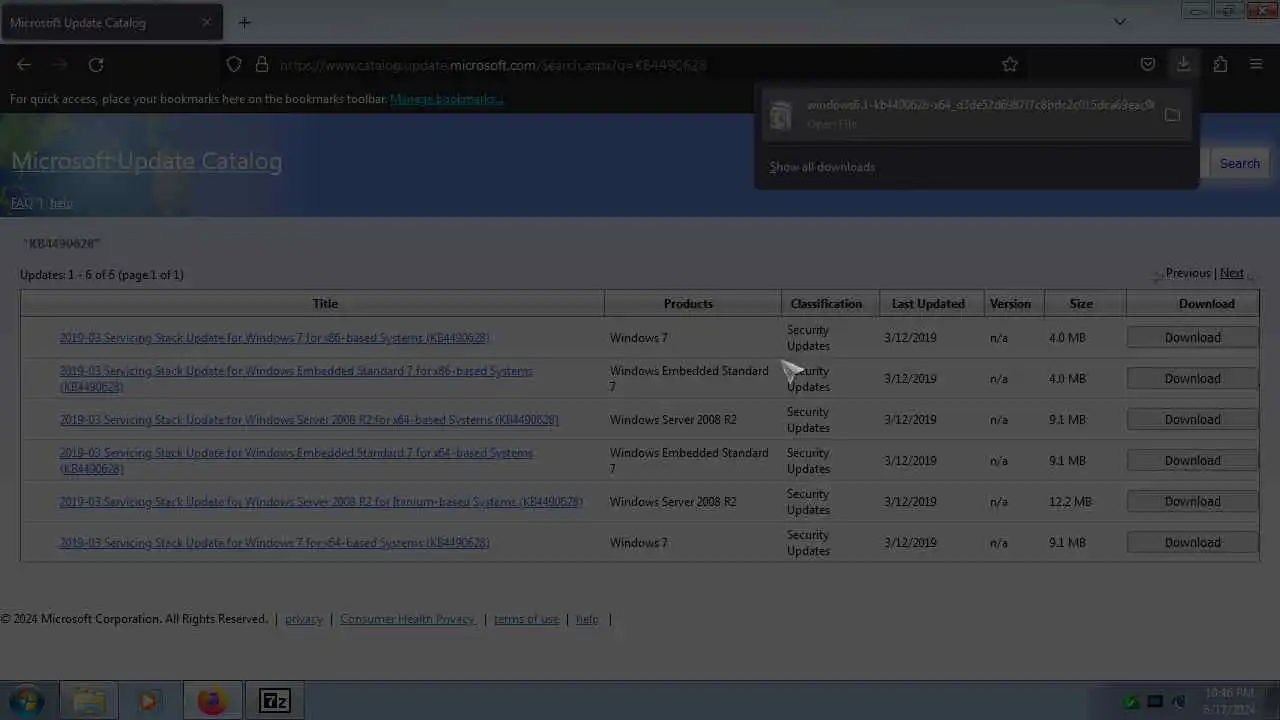Click the green tray status icon
Screen dimensions: 1280x720
tap(1131, 702)
